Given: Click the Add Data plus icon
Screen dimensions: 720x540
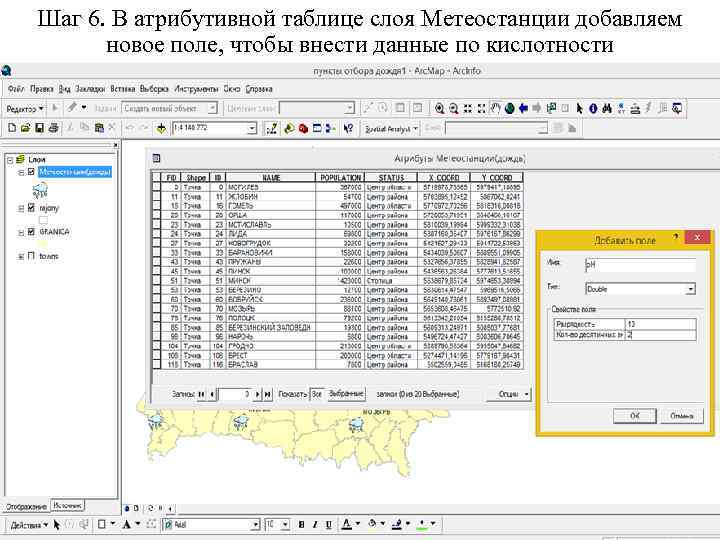Looking at the screenshot, I should pos(160,128).
